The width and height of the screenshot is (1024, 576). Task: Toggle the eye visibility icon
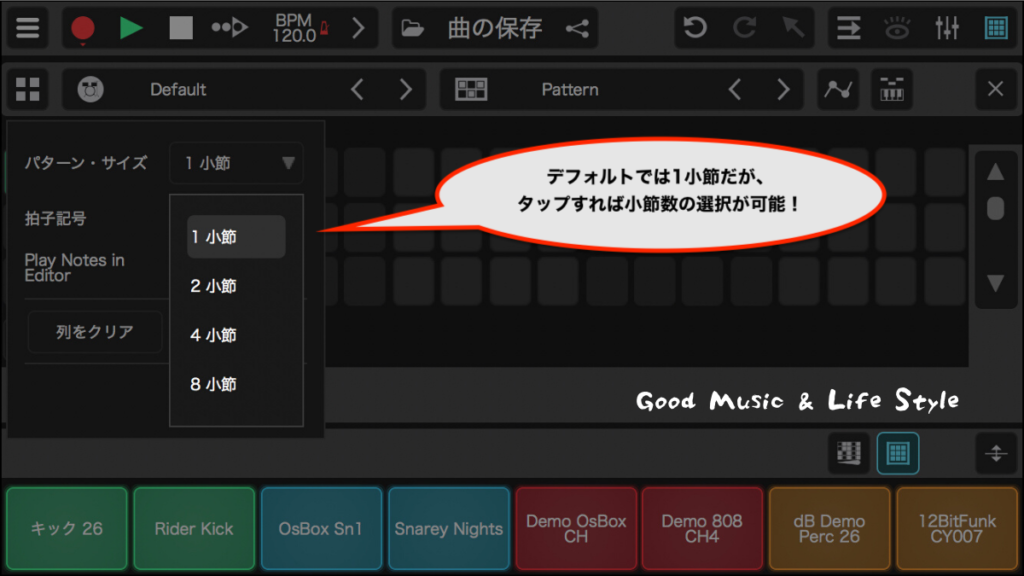tap(897, 28)
